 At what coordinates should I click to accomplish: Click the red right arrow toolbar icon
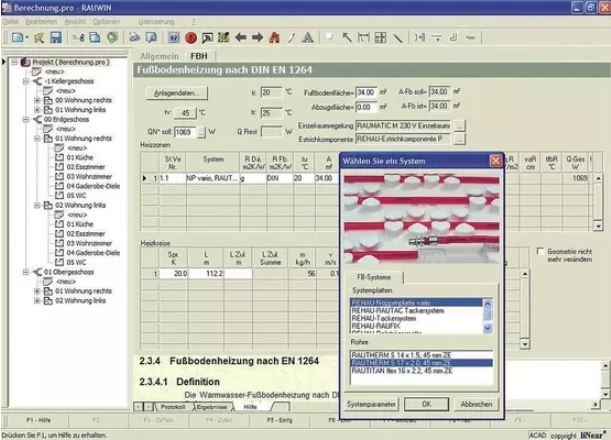point(257,37)
